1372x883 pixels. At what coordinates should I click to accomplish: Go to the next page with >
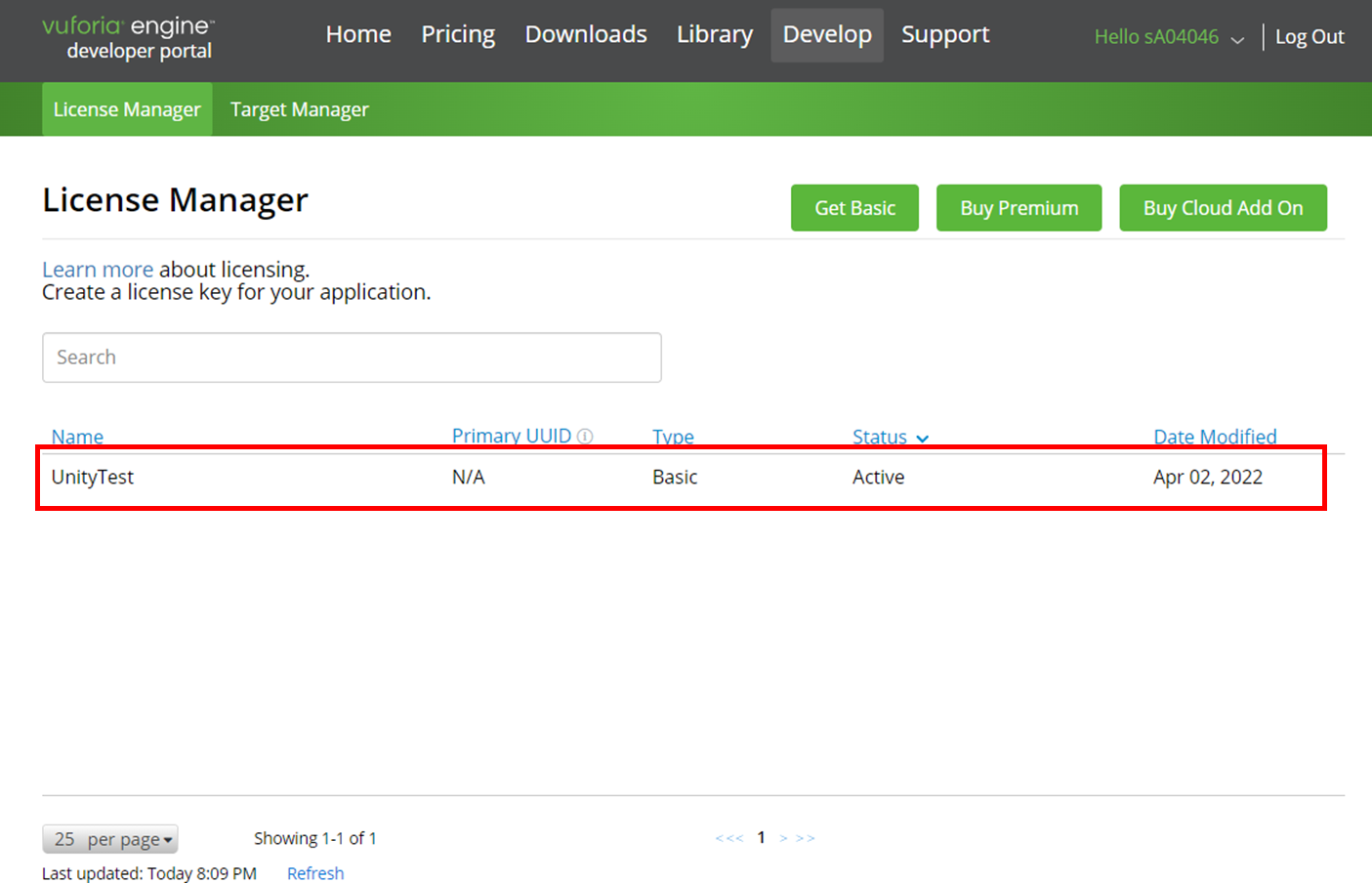click(x=783, y=838)
